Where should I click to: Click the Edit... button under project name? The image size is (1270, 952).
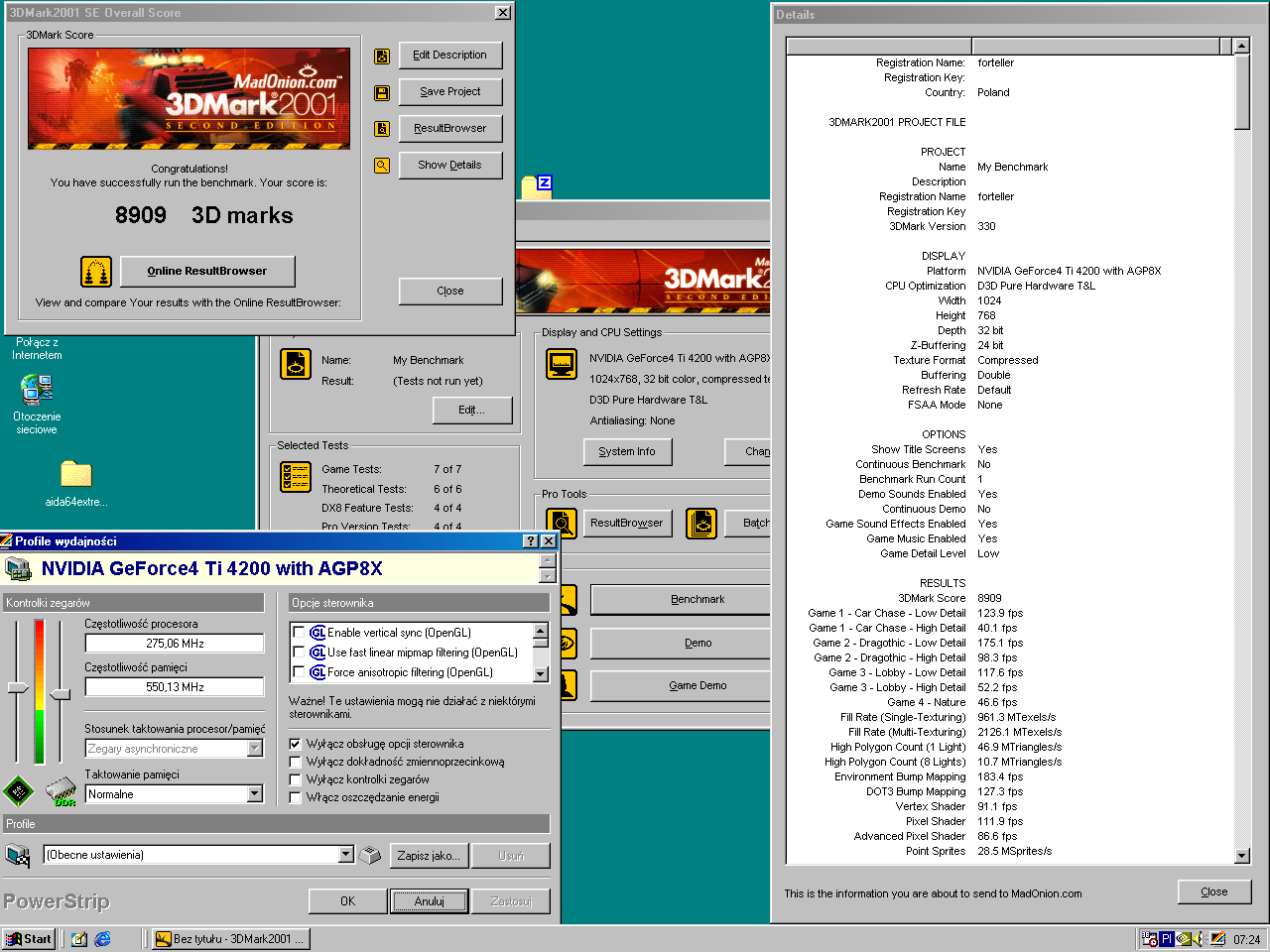(471, 411)
